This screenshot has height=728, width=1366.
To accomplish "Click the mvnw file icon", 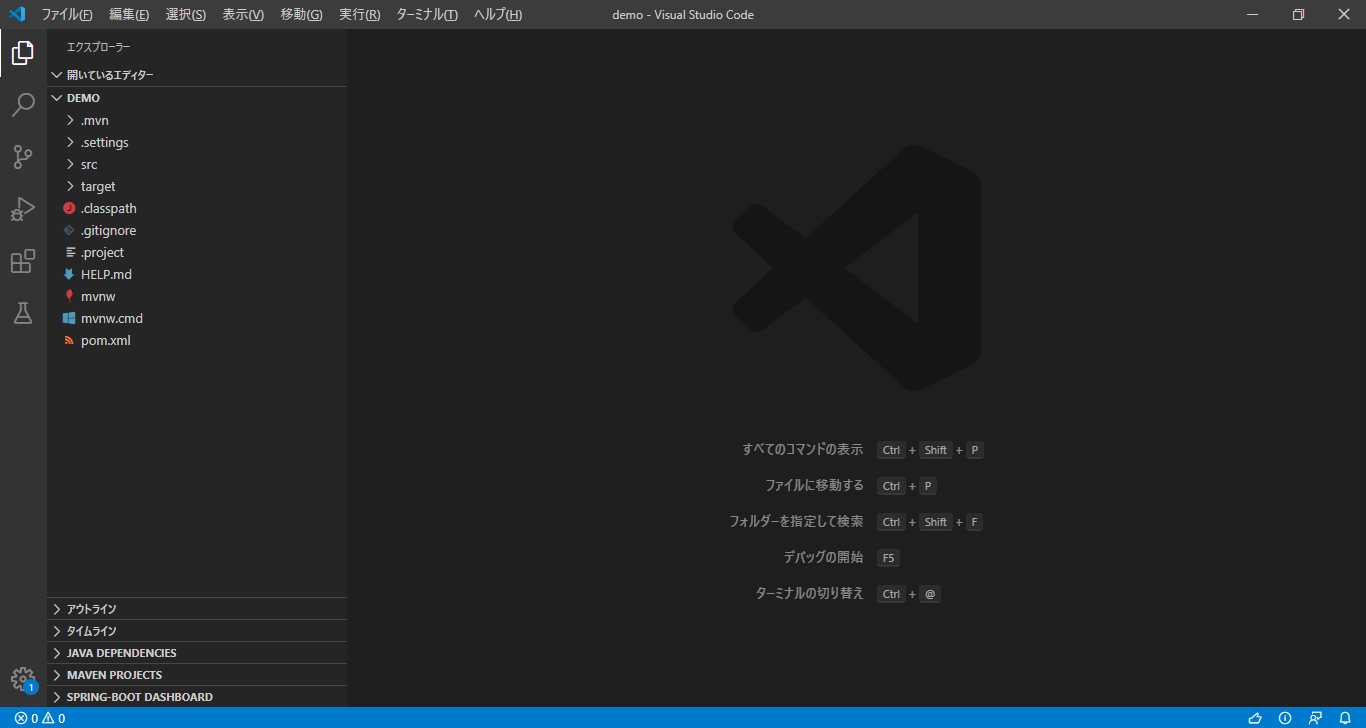I will click(x=69, y=296).
